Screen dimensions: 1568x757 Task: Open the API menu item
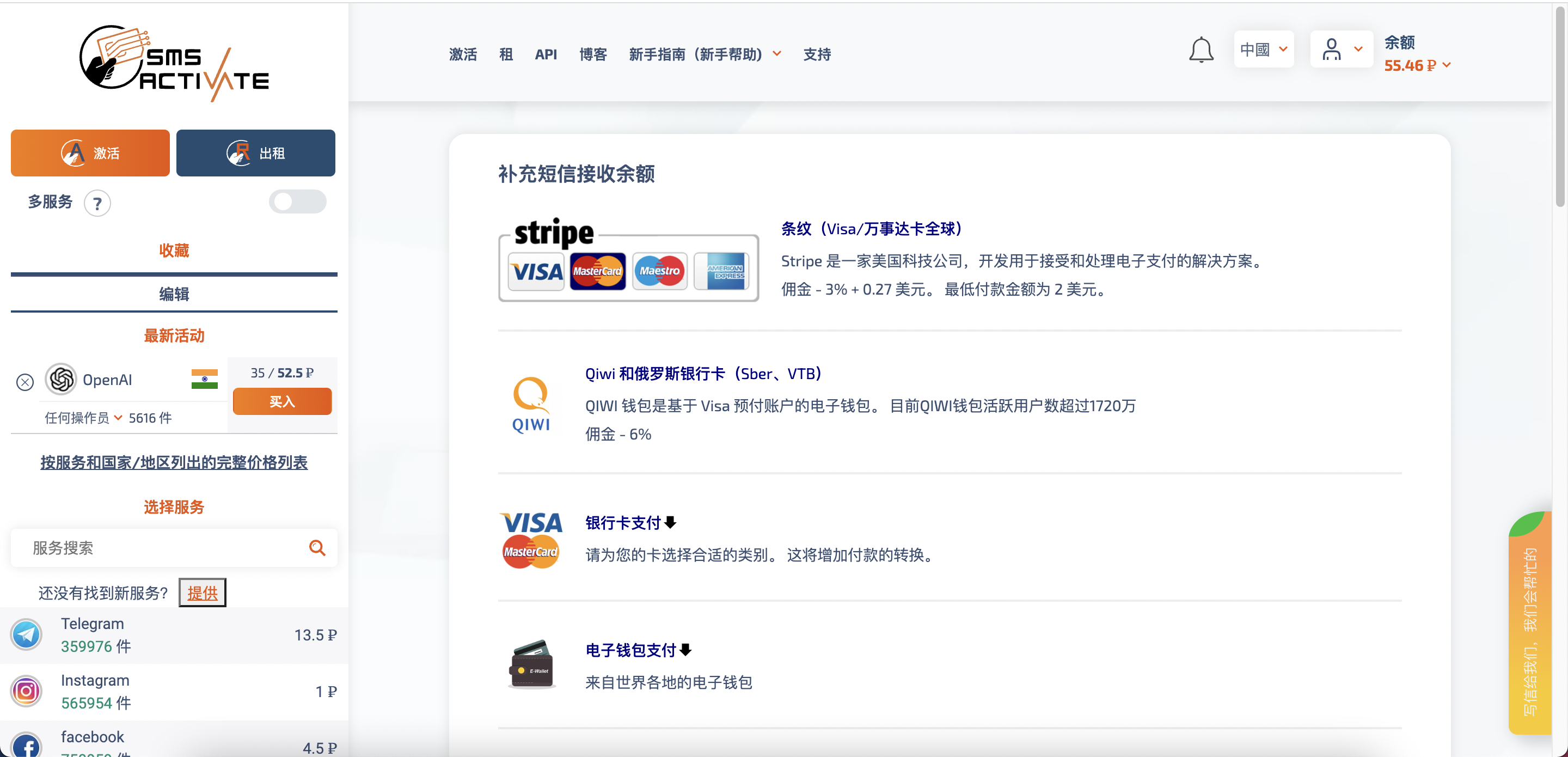546,54
